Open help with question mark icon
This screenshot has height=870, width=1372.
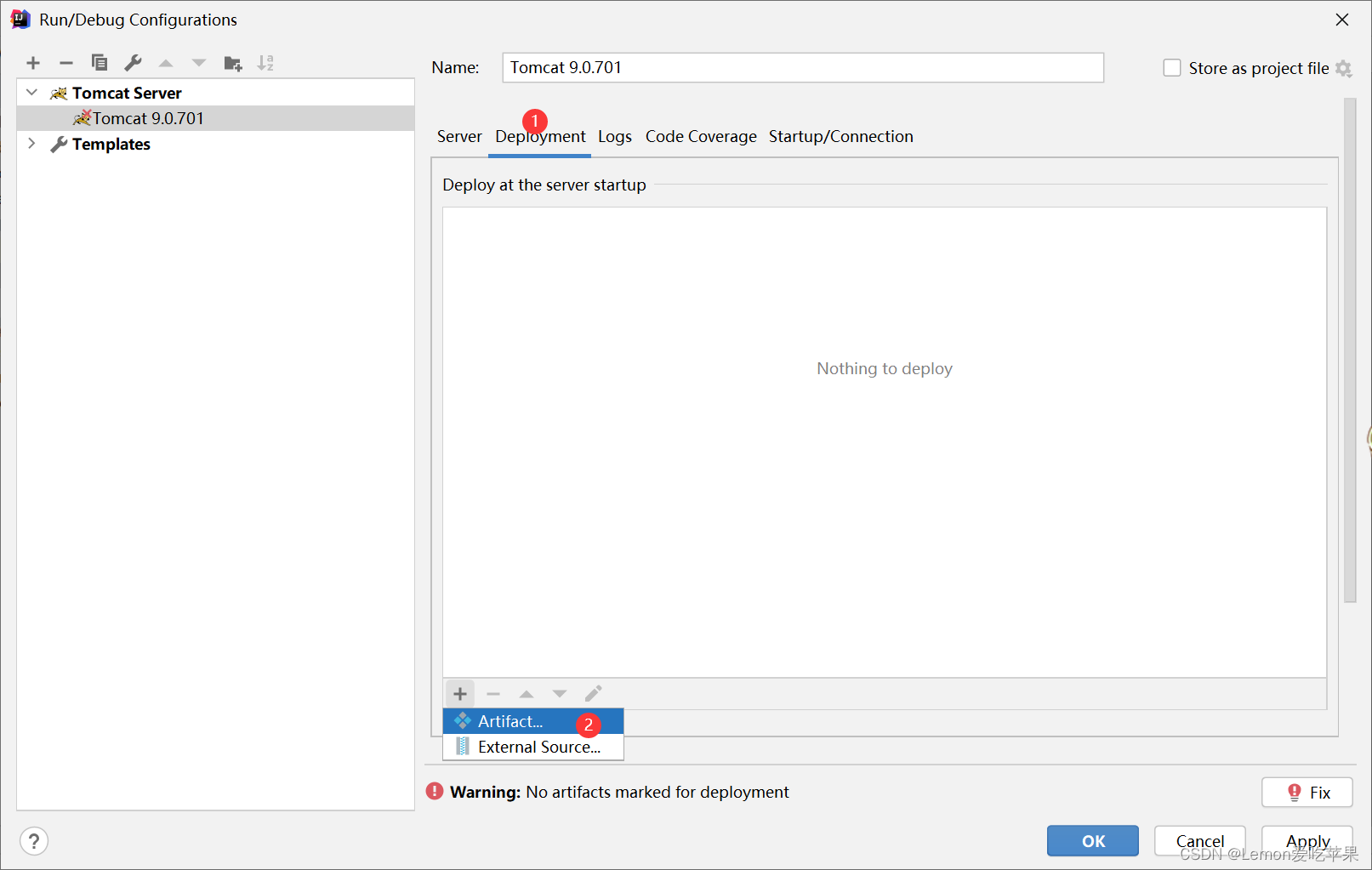pyautogui.click(x=34, y=841)
